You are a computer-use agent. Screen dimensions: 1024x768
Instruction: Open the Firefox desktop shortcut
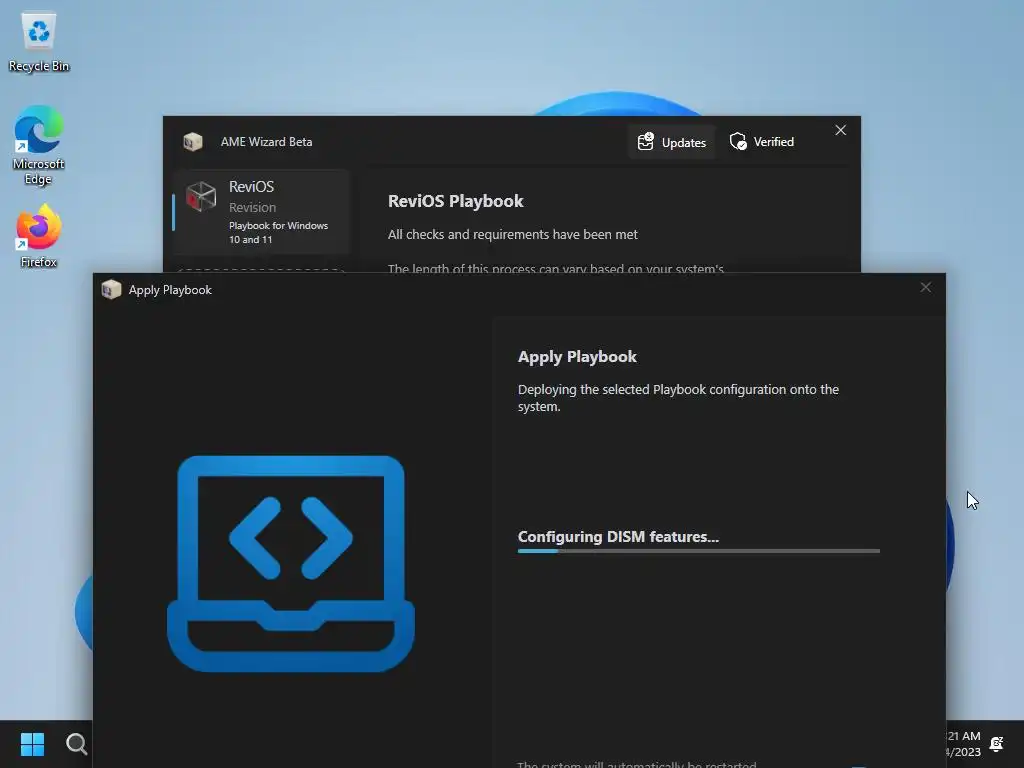pos(39,236)
